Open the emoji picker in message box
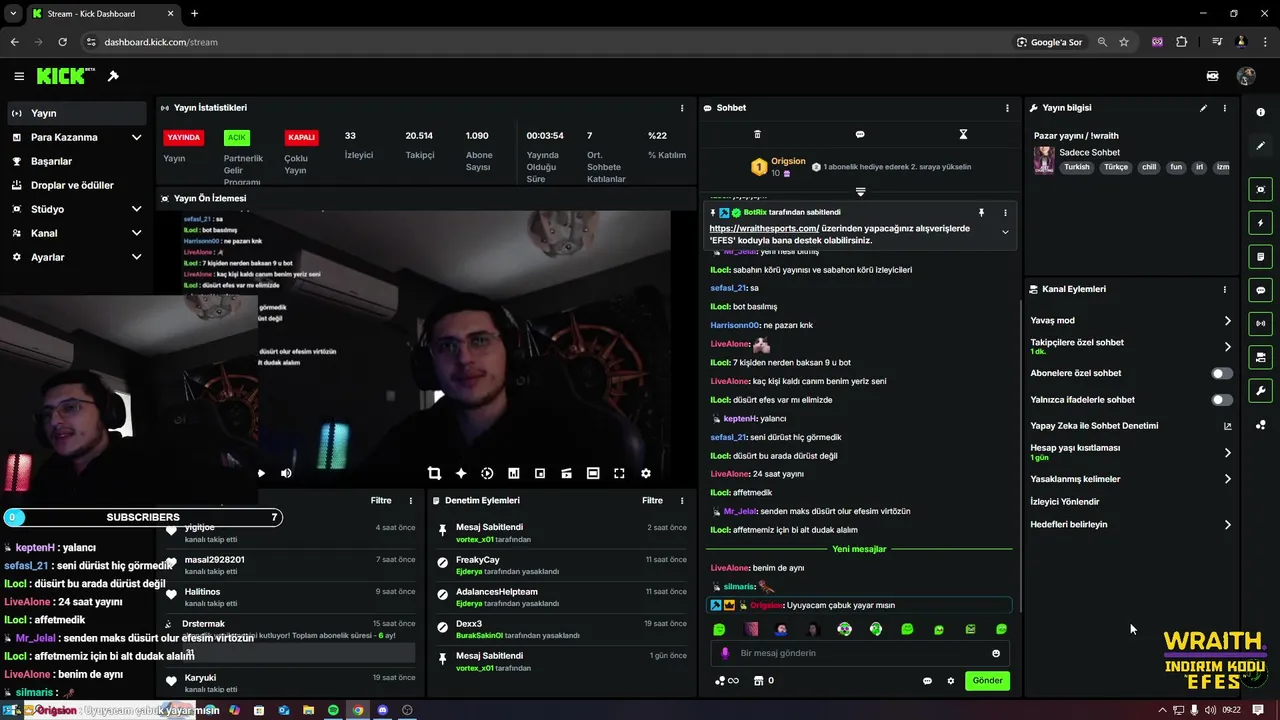Screen dimensions: 1280x720 tap(996, 653)
